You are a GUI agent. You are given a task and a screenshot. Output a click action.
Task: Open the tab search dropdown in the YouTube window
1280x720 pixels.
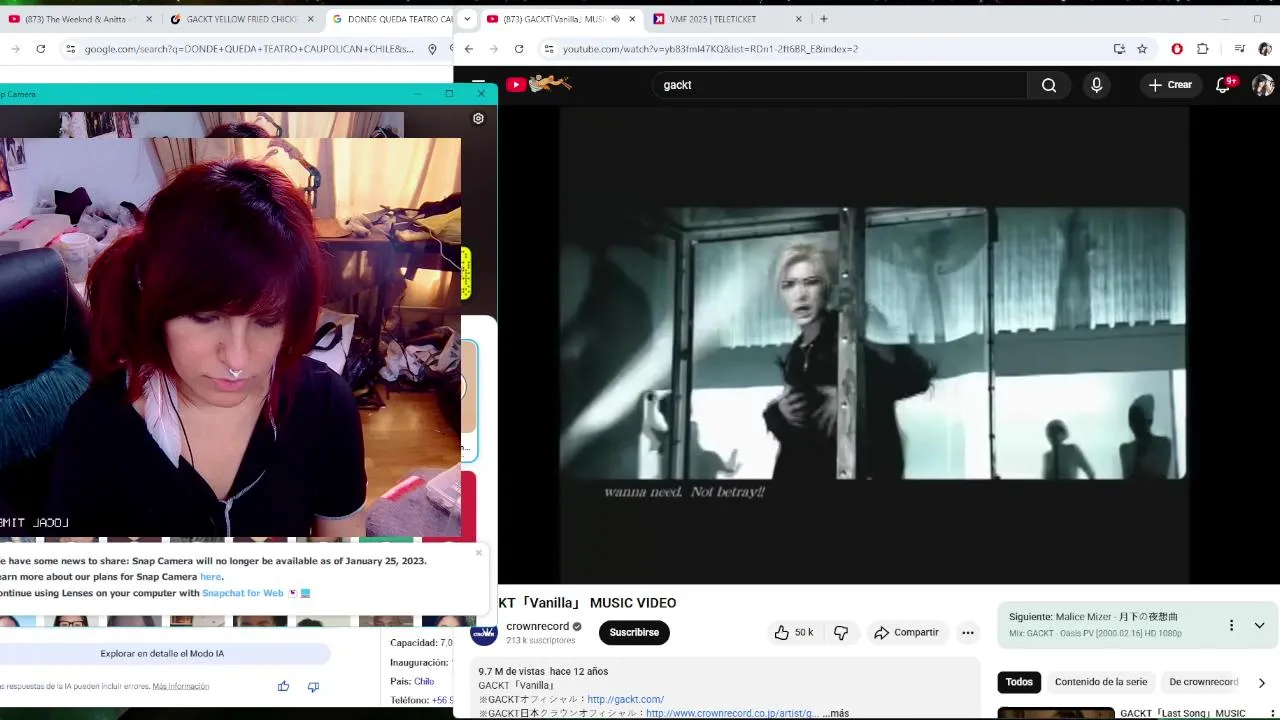pos(468,19)
